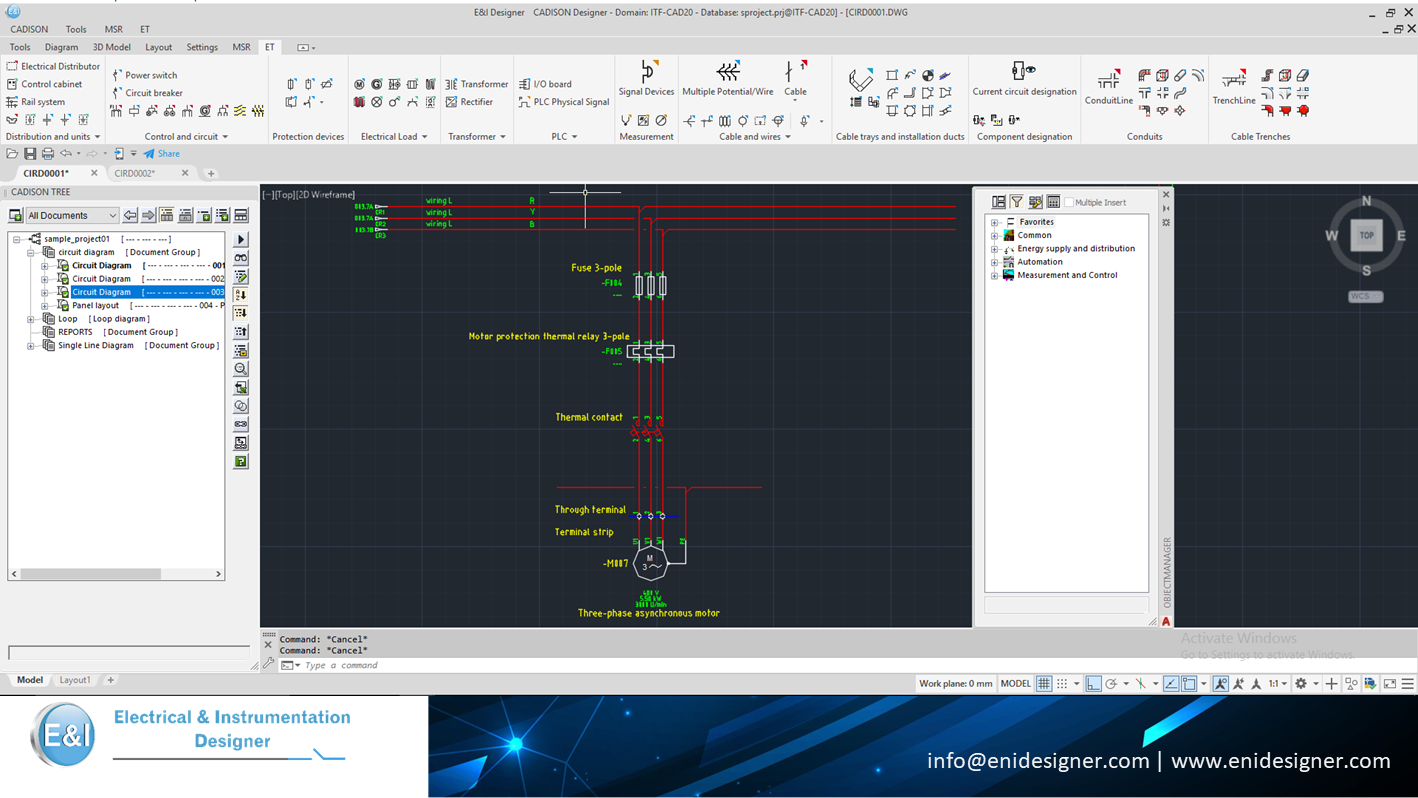Select the Circuit breaker tool
The width and height of the screenshot is (1418, 798).
147,93
